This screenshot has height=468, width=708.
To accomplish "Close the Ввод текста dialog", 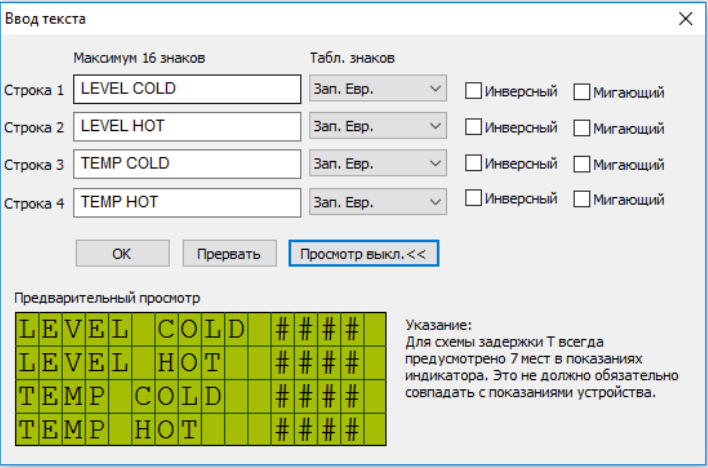I will [685, 19].
